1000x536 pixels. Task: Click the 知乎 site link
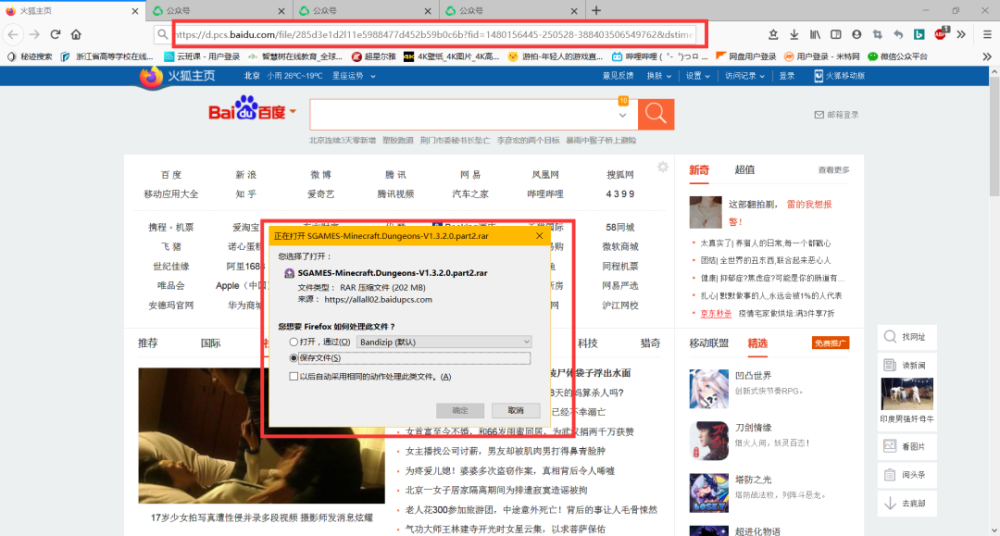(246, 194)
